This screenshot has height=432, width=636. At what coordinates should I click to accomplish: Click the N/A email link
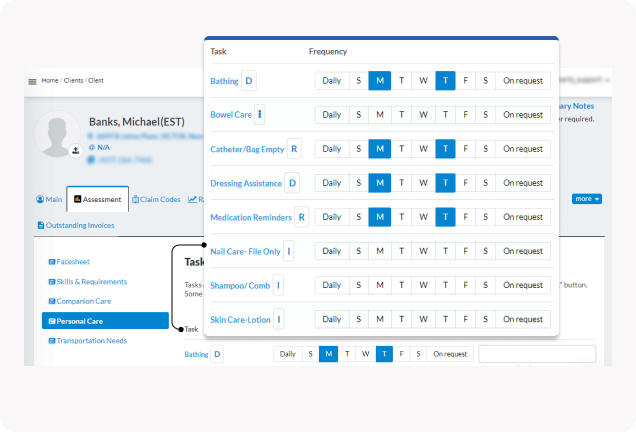coord(103,147)
